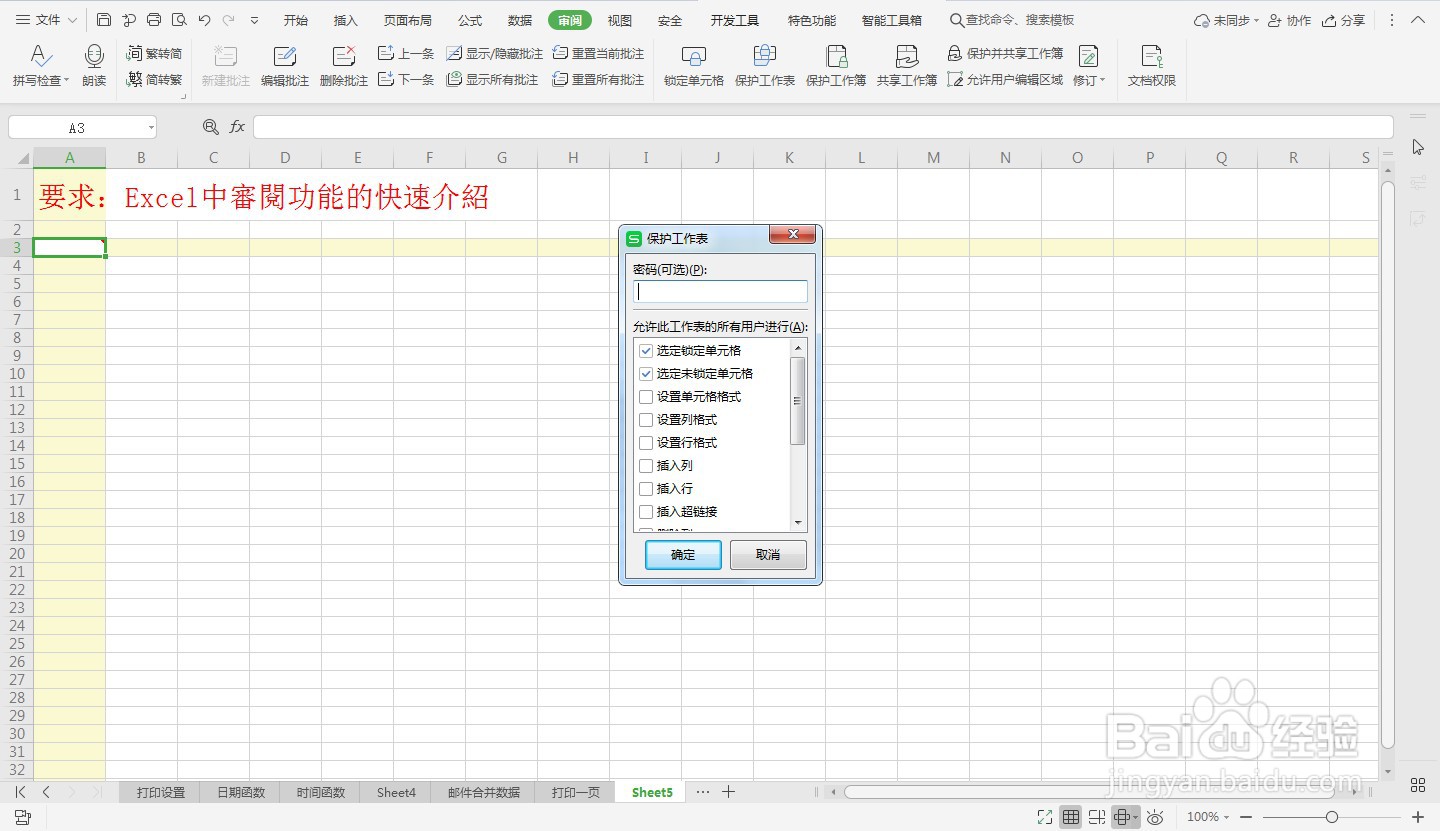Open the Name Box dropdown arrow
1440x831 pixels.
151,128
